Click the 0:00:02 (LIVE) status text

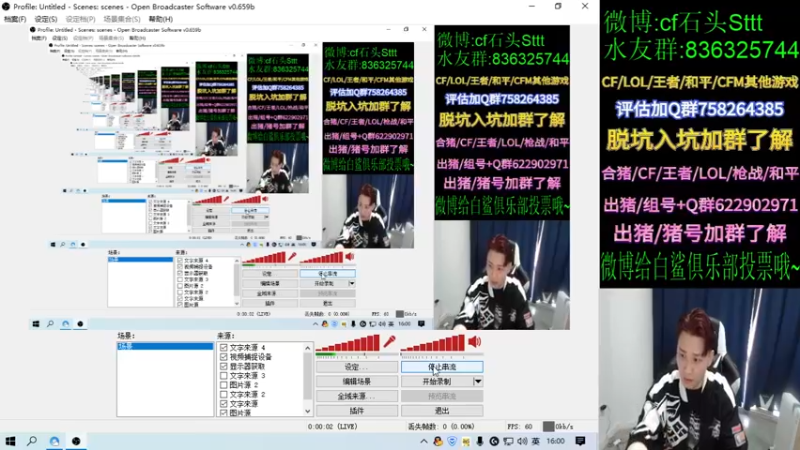(333, 427)
